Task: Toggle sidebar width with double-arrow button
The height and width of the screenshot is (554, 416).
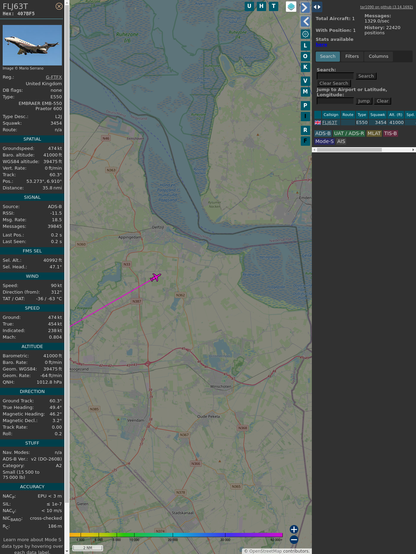Action: click(x=317, y=7)
